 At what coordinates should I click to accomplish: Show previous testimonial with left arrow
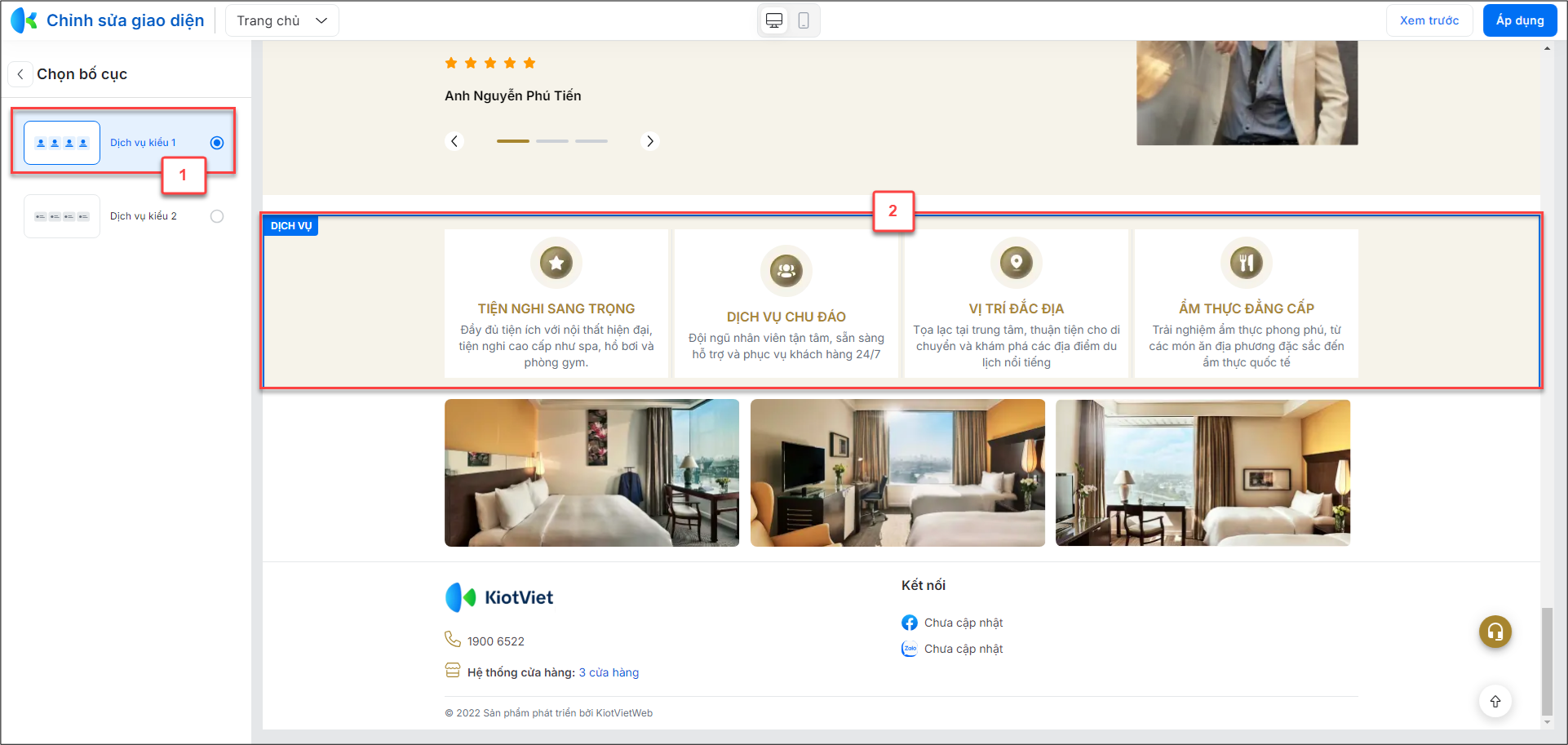pos(454,141)
